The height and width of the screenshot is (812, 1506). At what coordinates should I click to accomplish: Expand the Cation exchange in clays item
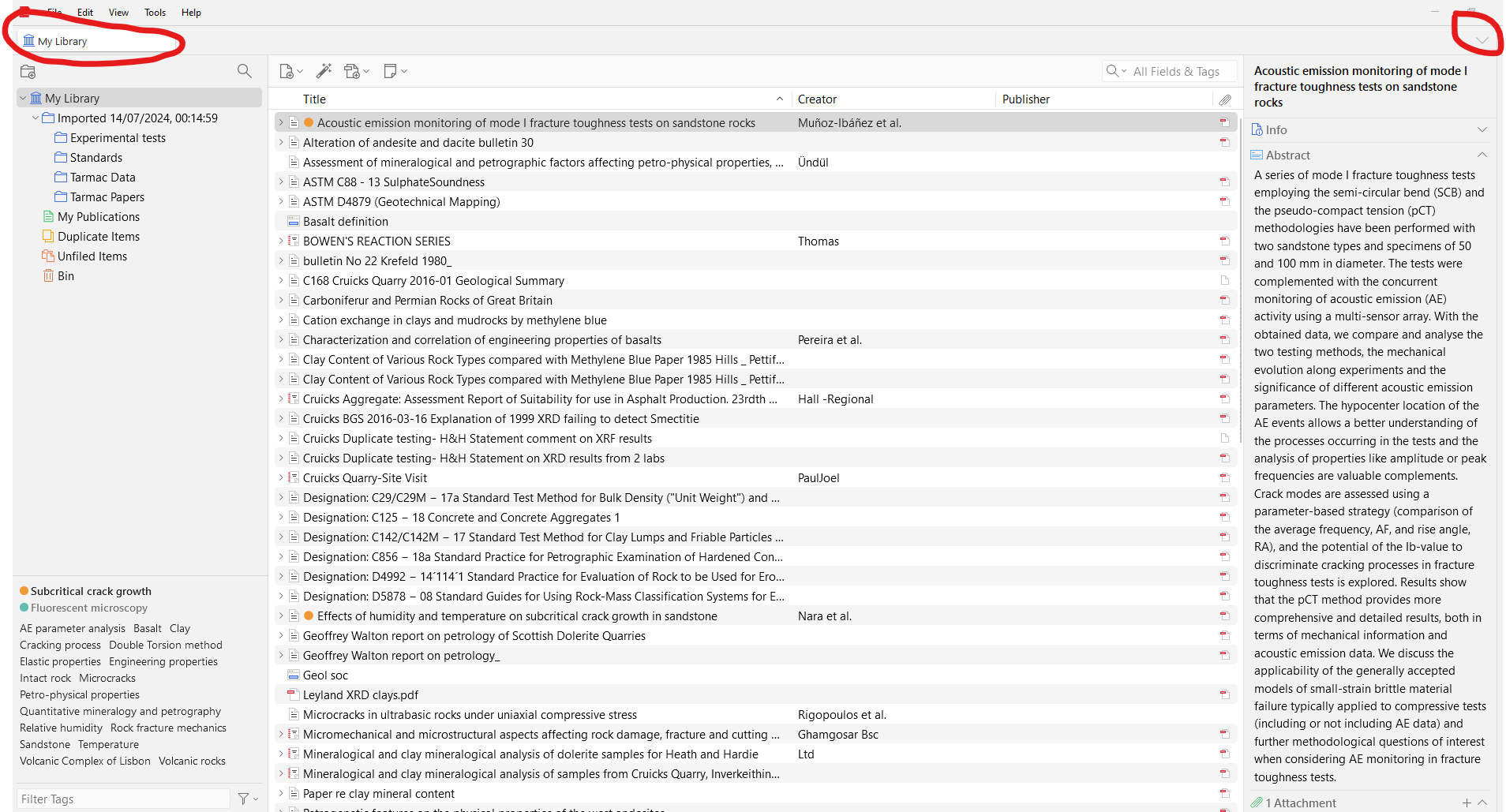coord(281,320)
